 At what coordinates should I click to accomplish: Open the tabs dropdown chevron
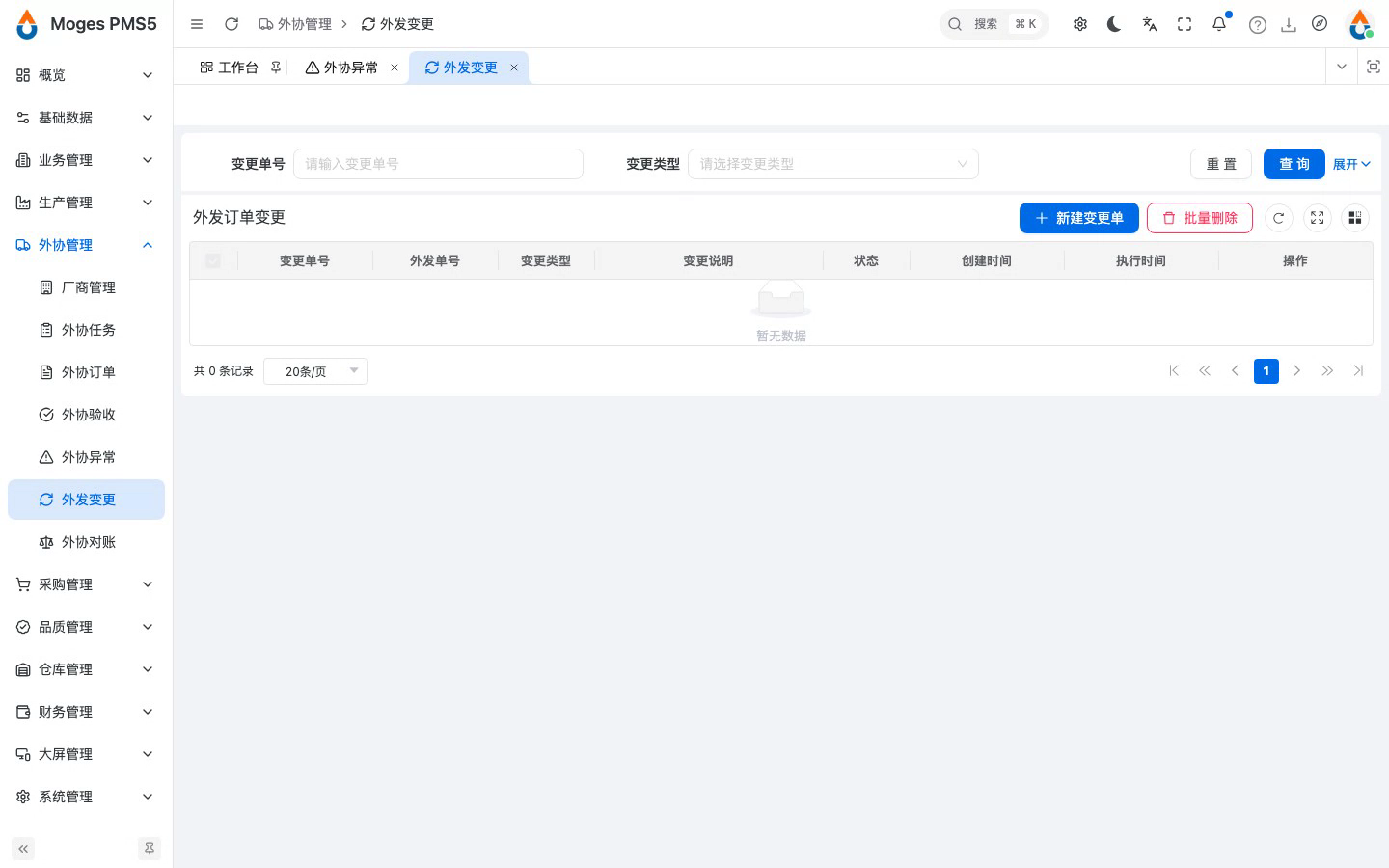pos(1342,67)
